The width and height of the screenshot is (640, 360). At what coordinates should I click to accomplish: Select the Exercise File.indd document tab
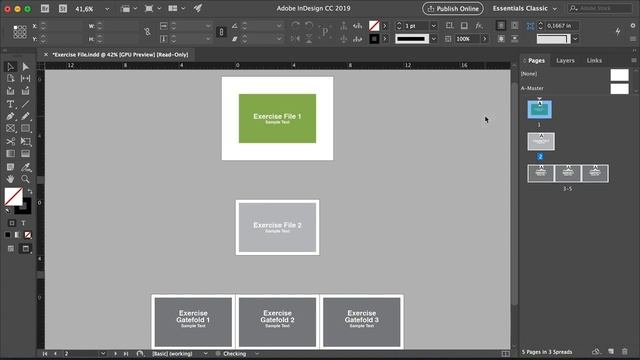point(120,54)
